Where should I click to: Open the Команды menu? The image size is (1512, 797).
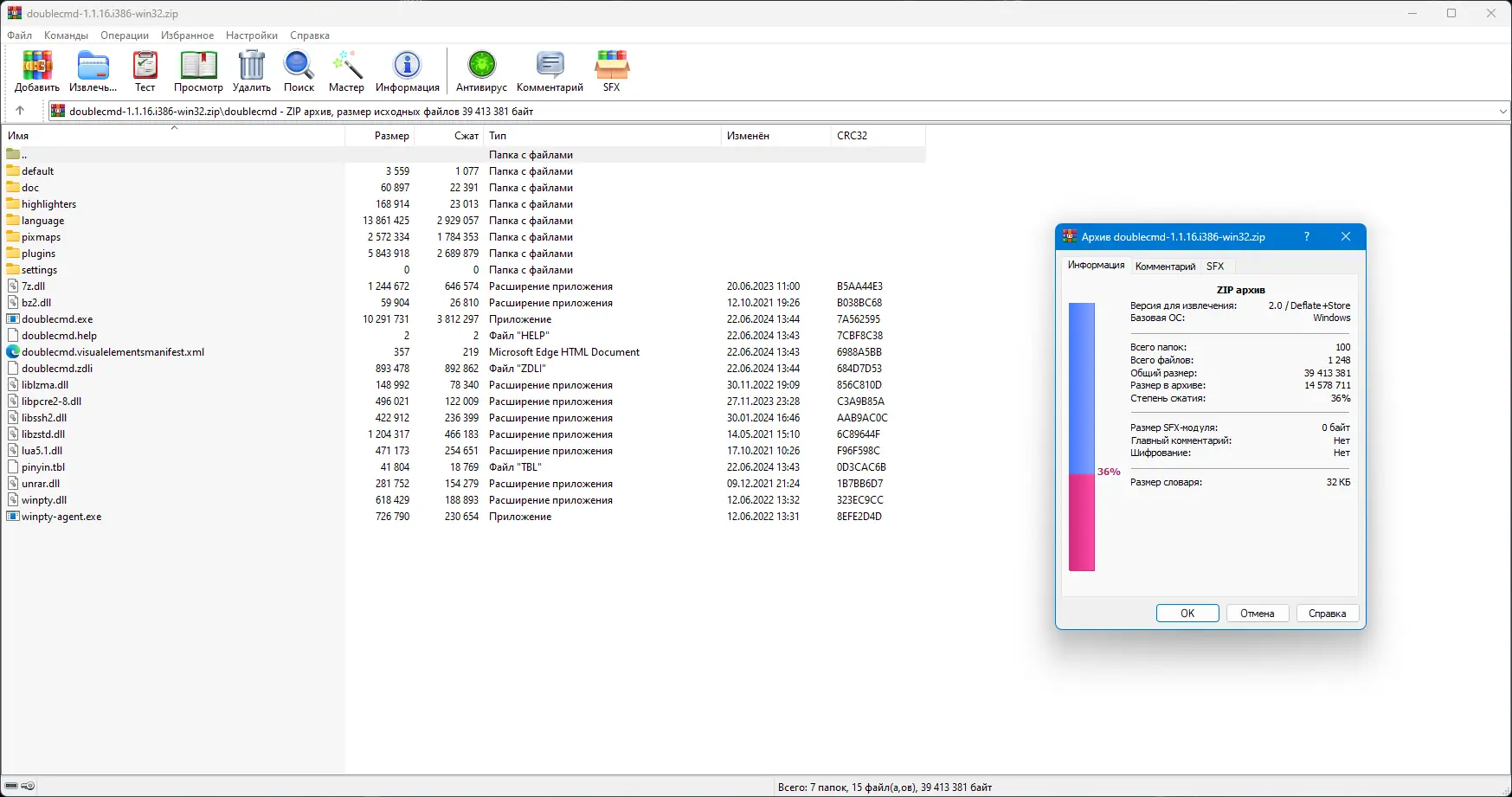66,35
